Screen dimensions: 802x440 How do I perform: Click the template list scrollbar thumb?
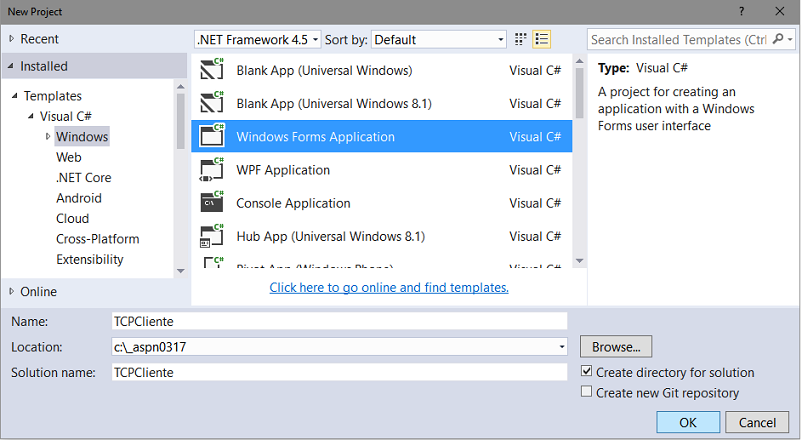579,93
